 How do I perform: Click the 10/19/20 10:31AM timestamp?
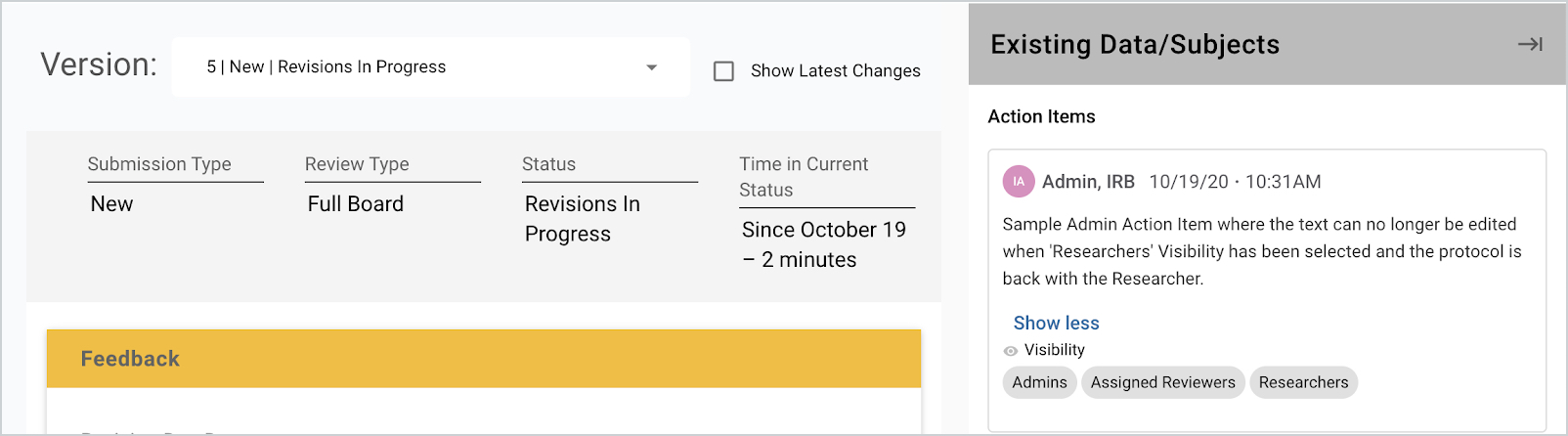pyautogui.click(x=1235, y=182)
